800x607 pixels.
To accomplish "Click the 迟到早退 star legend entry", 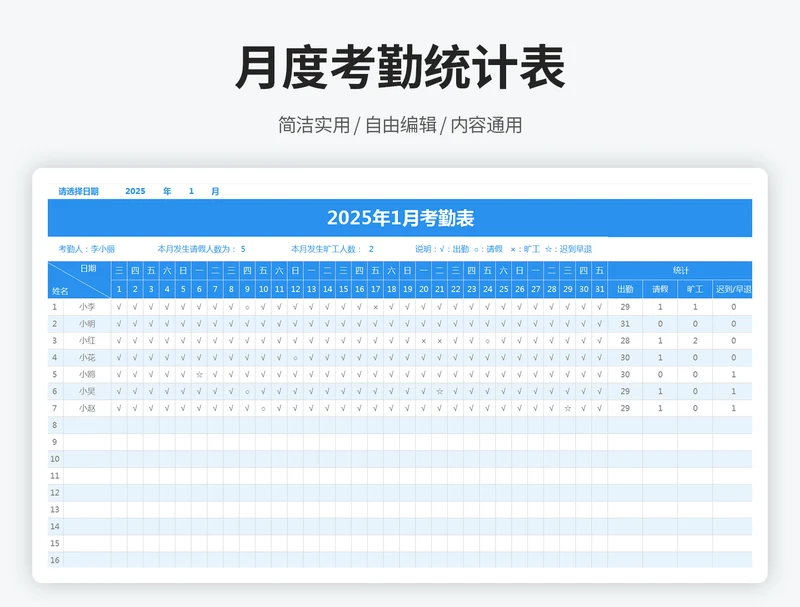I will tap(568, 249).
